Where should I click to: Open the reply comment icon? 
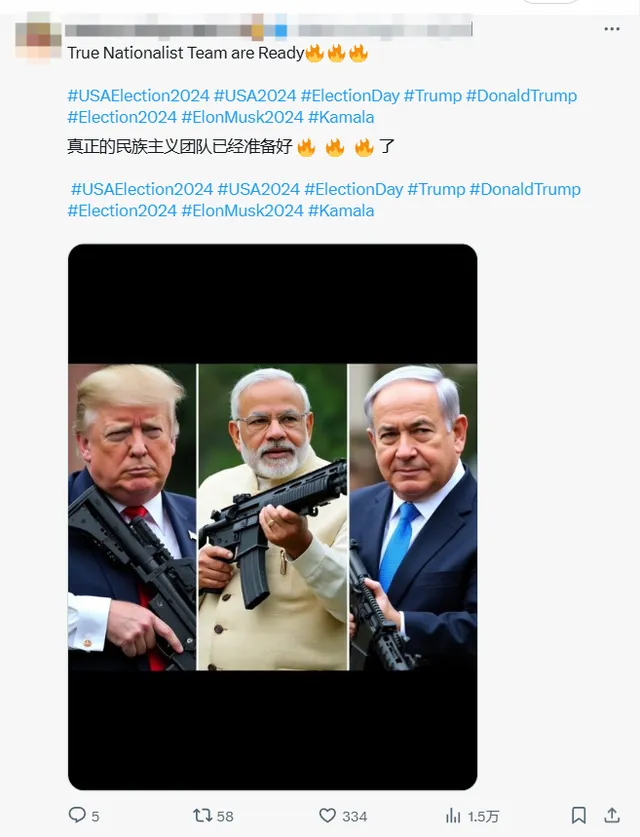(x=77, y=815)
